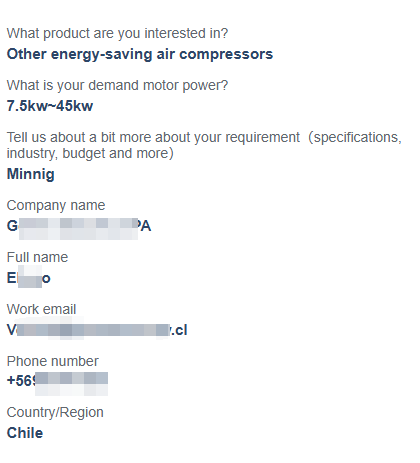Select the 'Chile' country value
Viewport: 420px width, 463px height.
[25, 433]
